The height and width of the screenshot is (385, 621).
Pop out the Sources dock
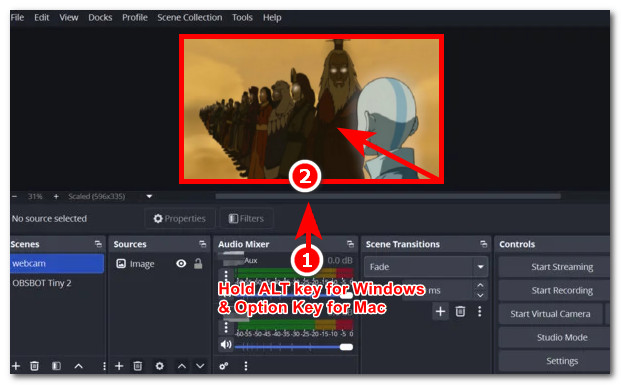[202, 244]
